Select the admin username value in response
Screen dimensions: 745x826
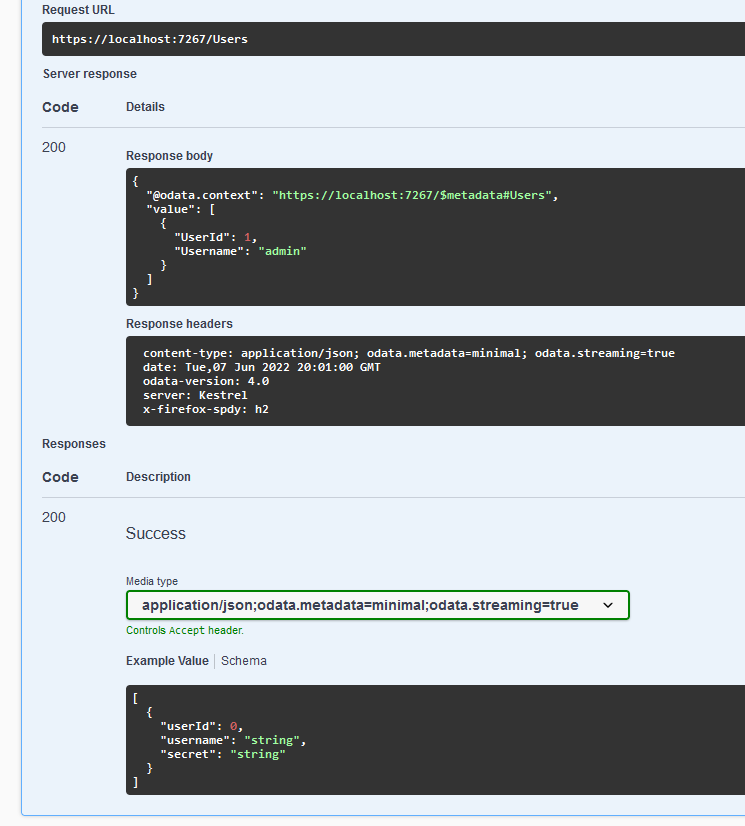click(282, 251)
